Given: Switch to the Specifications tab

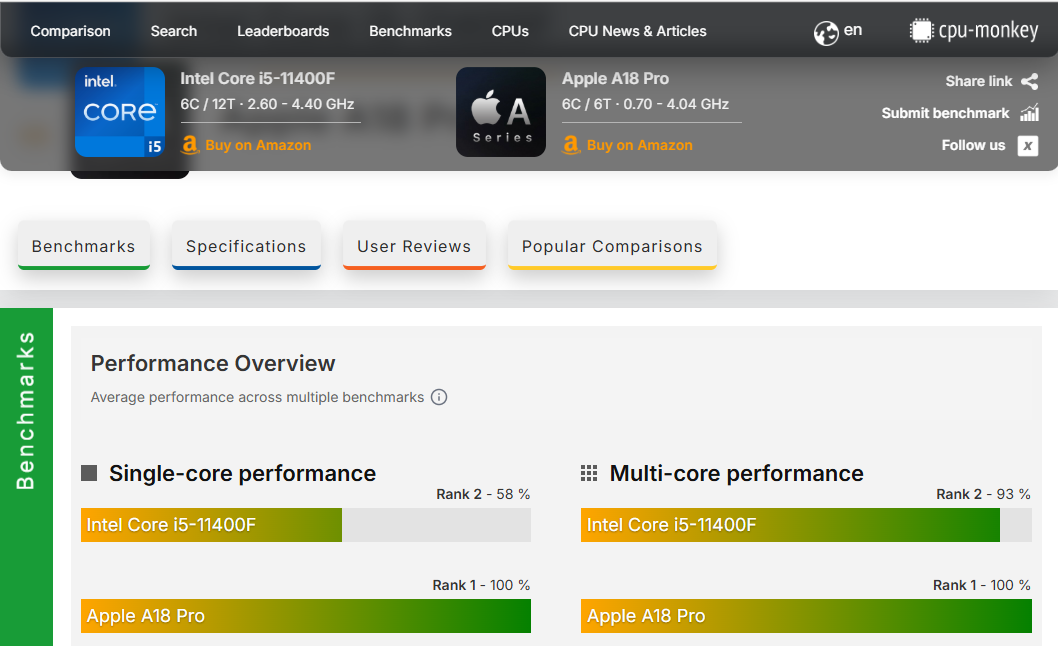Looking at the screenshot, I should tap(246, 246).
